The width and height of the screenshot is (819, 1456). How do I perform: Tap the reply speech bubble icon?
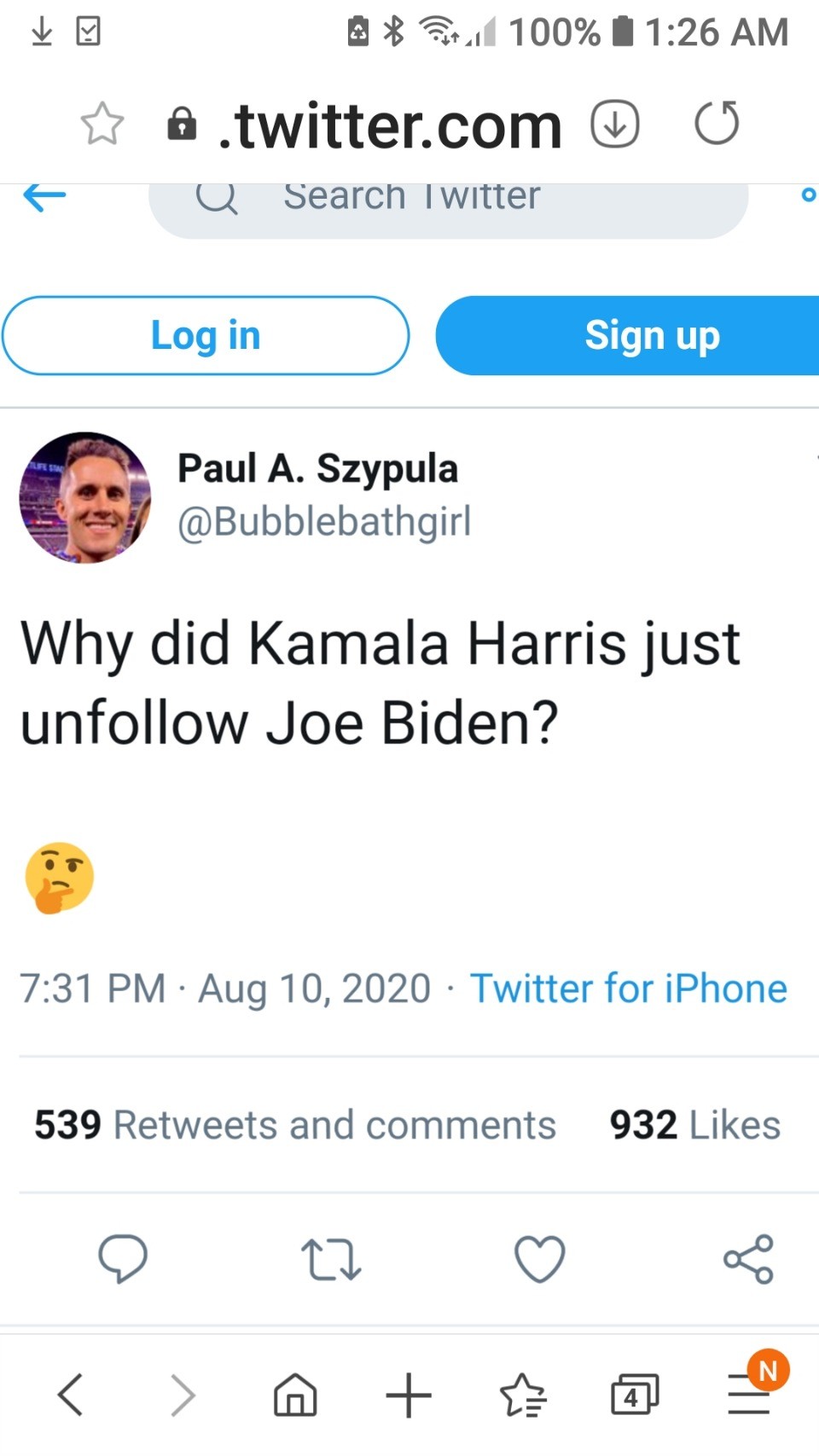123,1258
